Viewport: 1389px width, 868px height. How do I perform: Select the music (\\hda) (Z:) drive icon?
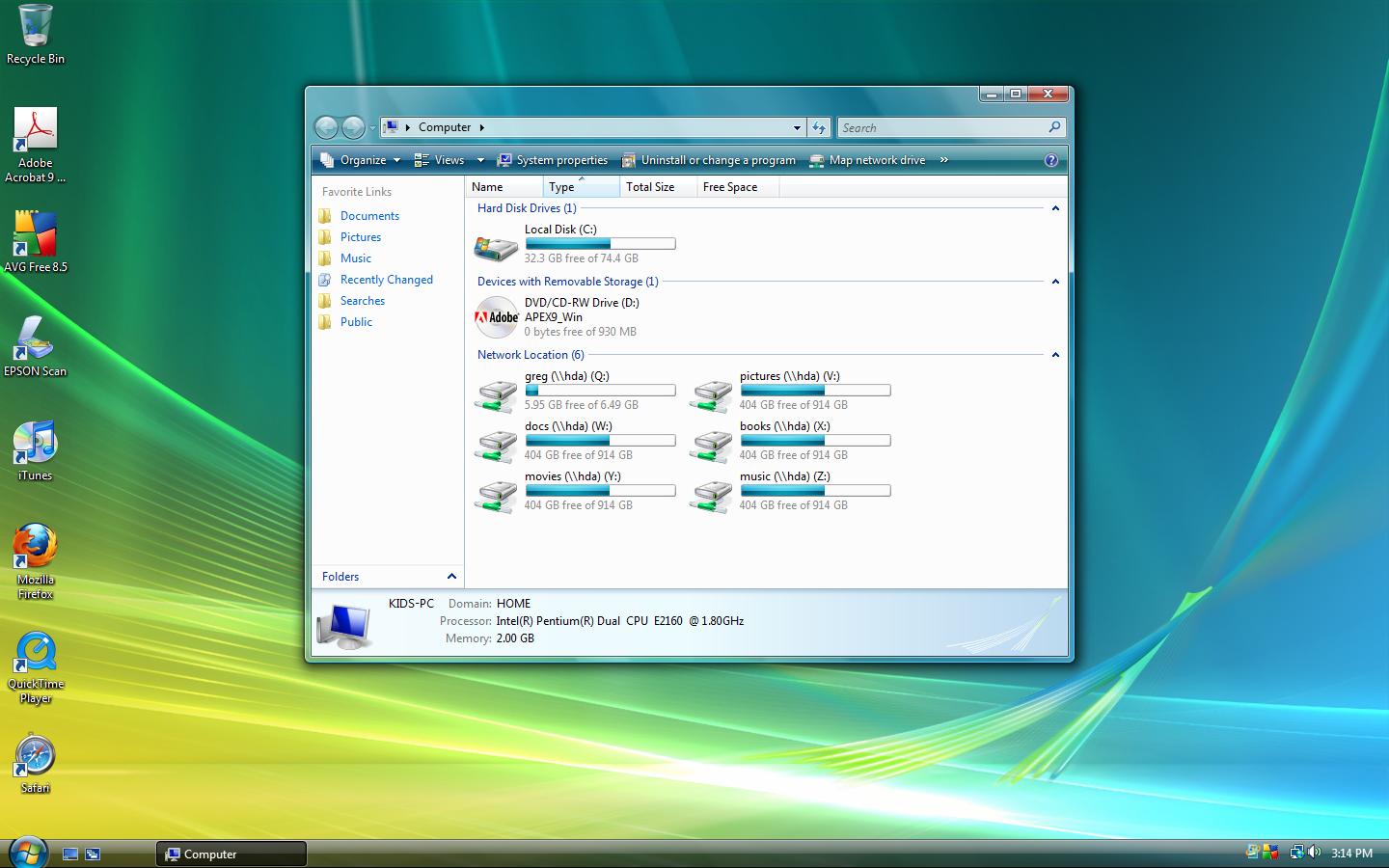[x=711, y=494]
